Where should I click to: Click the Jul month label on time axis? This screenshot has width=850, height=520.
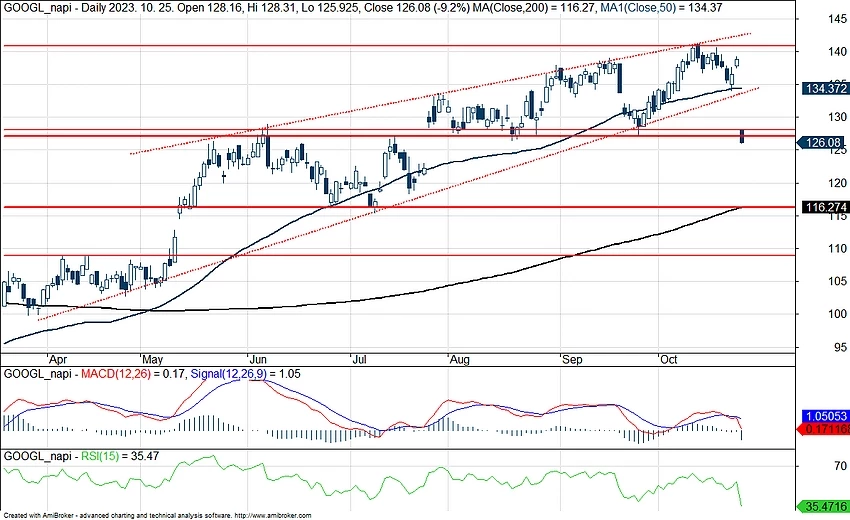click(359, 359)
